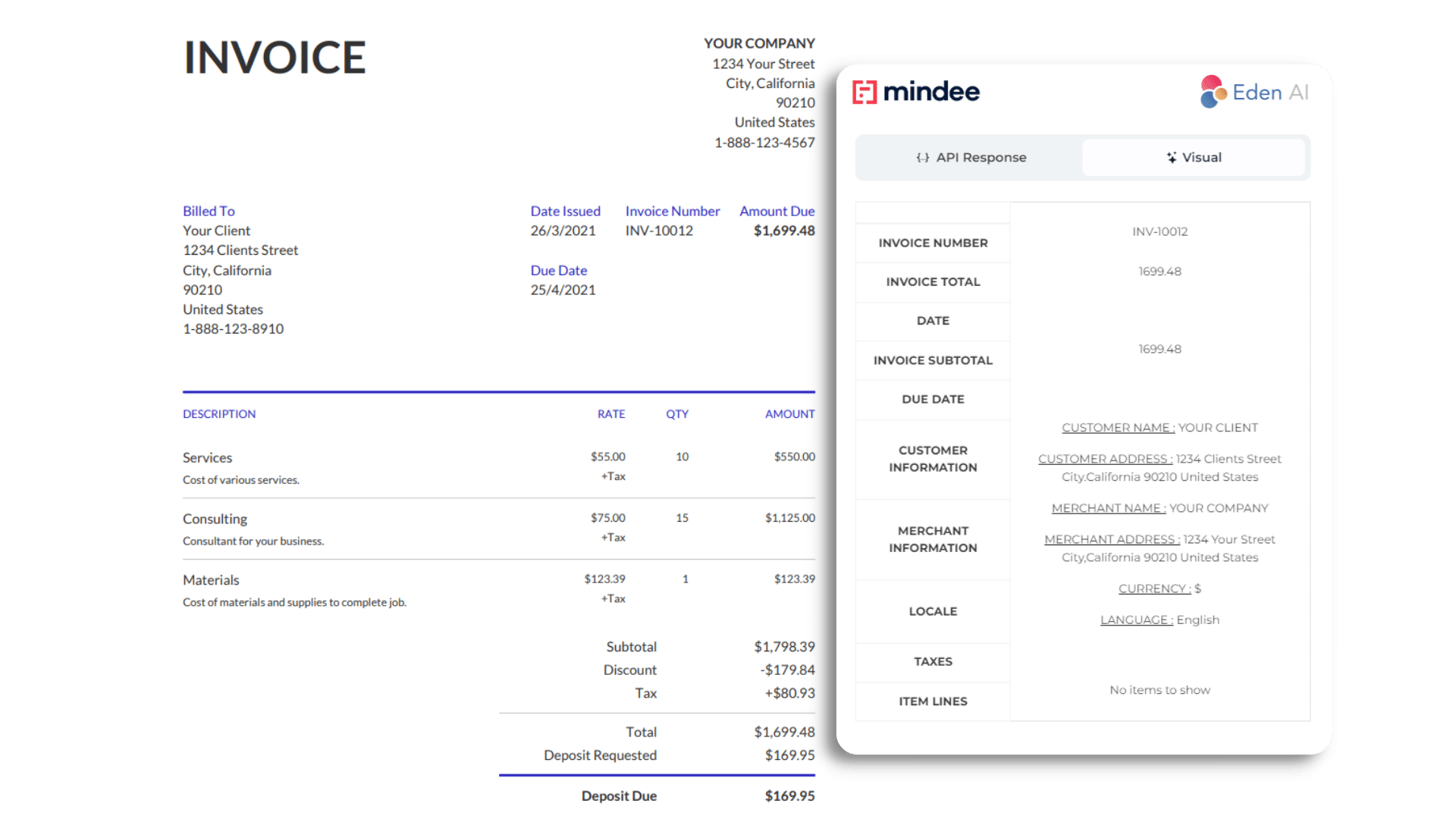Click the MERCHANT NAME underlined label

pos(1108,508)
